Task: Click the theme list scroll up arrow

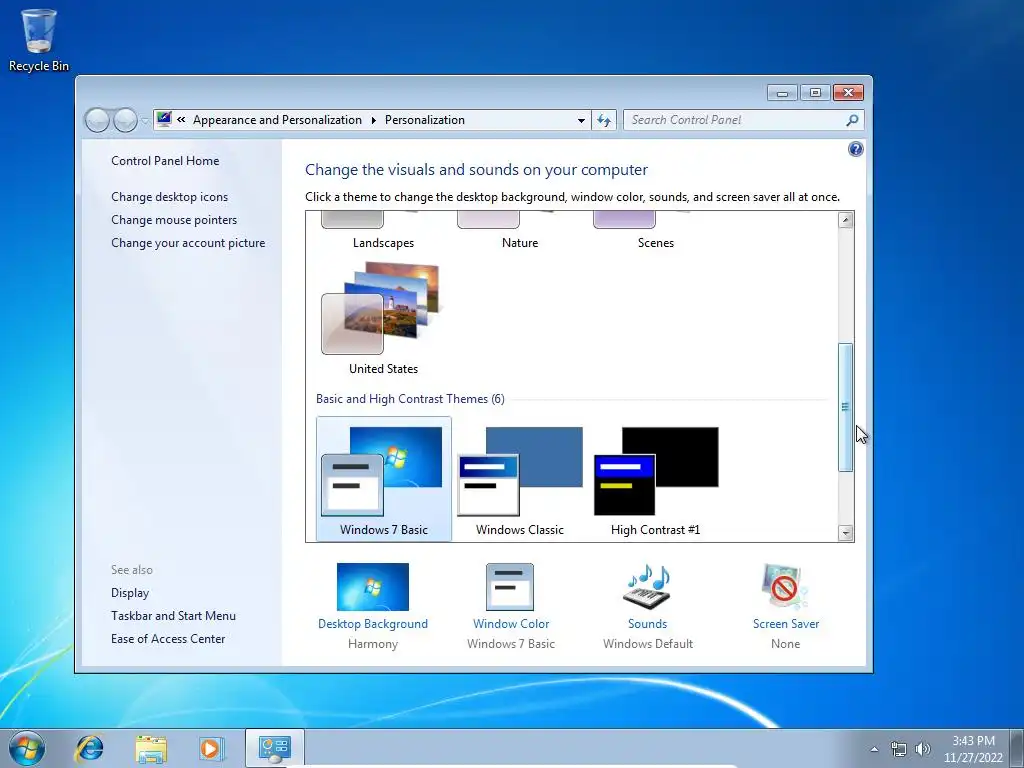Action: tap(845, 219)
